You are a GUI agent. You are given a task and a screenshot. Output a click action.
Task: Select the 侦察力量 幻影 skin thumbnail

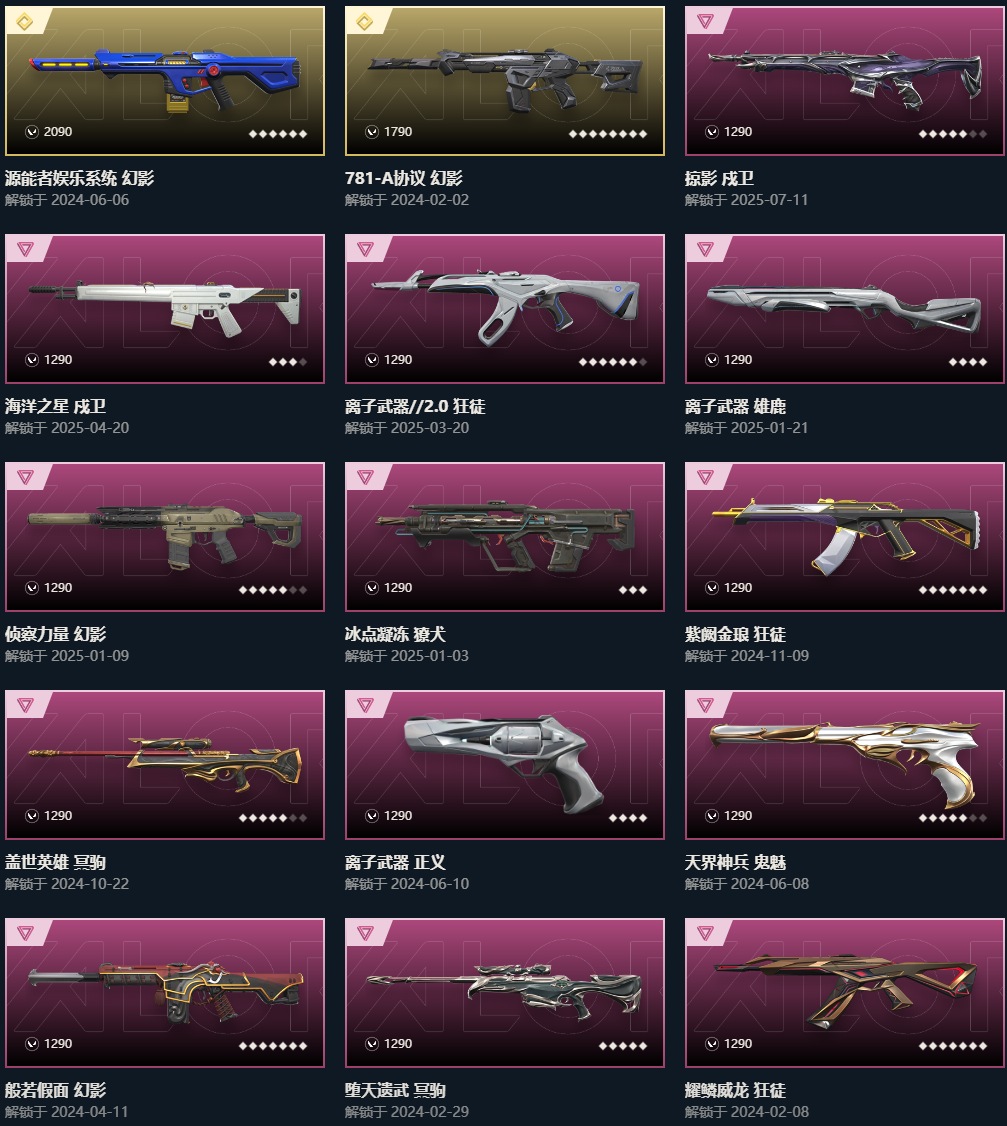(x=164, y=536)
